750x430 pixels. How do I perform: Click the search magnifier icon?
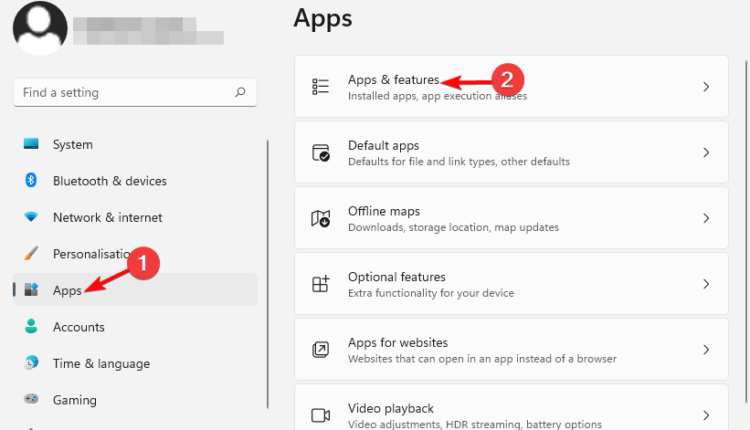click(240, 92)
